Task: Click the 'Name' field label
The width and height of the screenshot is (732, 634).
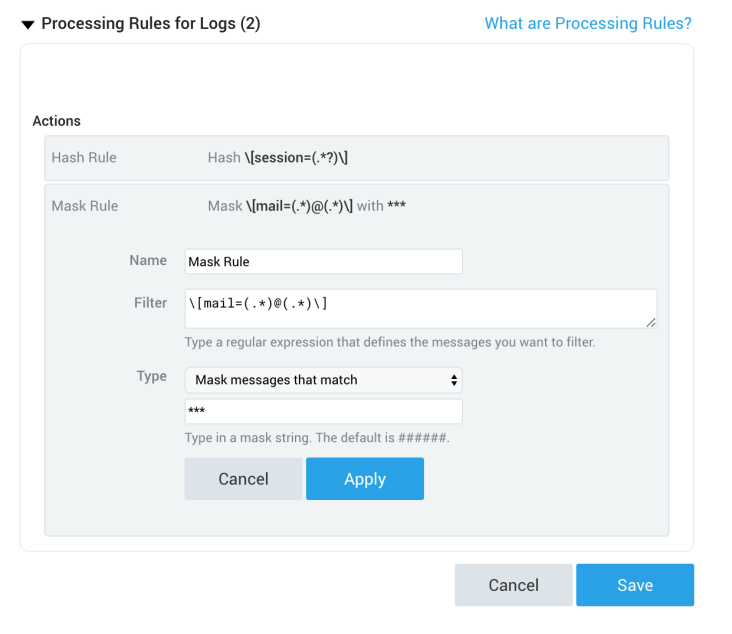Action: [148, 260]
